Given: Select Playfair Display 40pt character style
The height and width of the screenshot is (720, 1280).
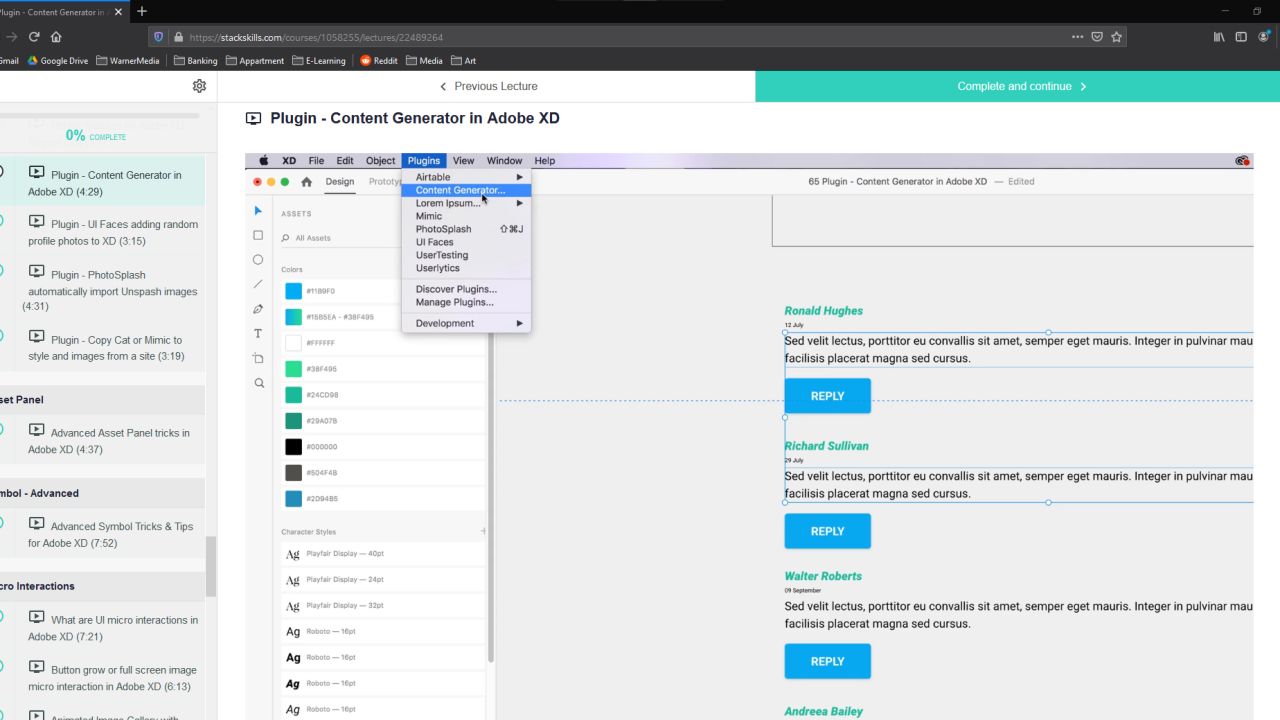Looking at the screenshot, I should [383, 554].
